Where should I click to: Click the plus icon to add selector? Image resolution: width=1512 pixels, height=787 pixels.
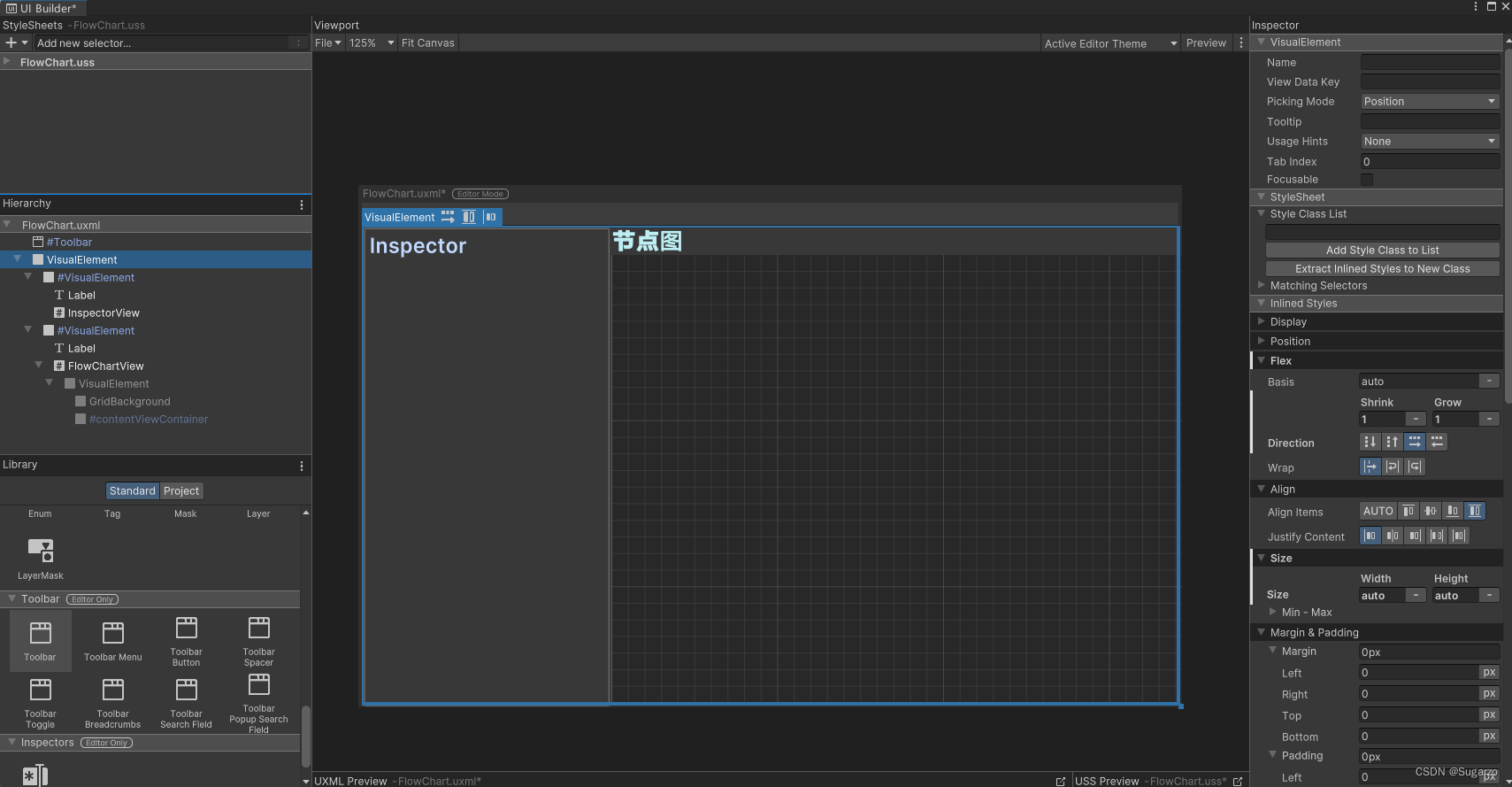coord(12,42)
